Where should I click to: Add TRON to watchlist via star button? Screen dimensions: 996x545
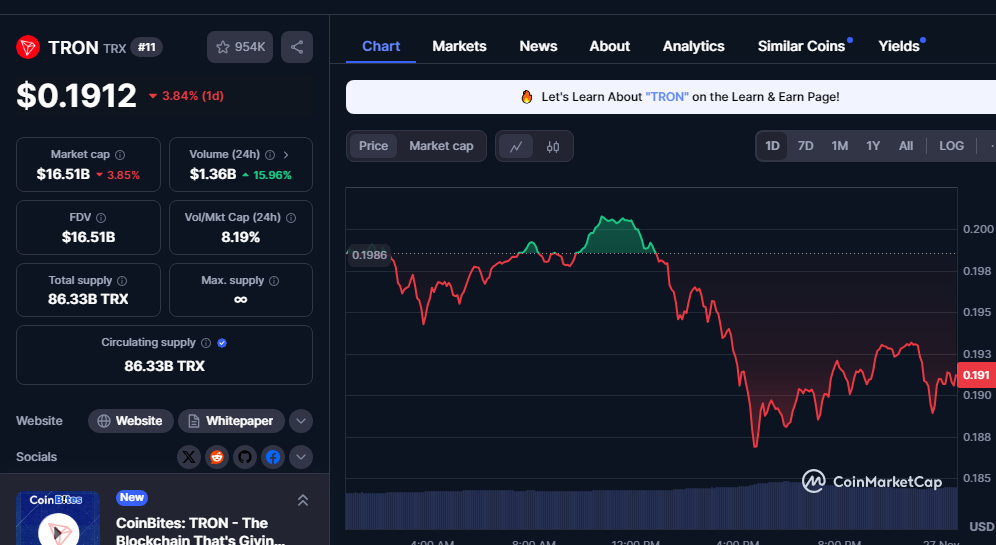point(240,47)
